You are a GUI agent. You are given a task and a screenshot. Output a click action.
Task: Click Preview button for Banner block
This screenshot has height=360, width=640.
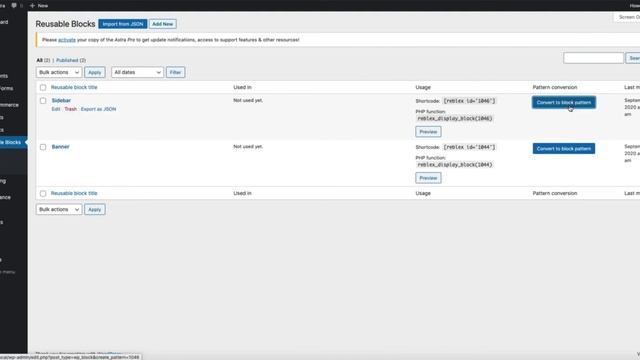(428, 178)
